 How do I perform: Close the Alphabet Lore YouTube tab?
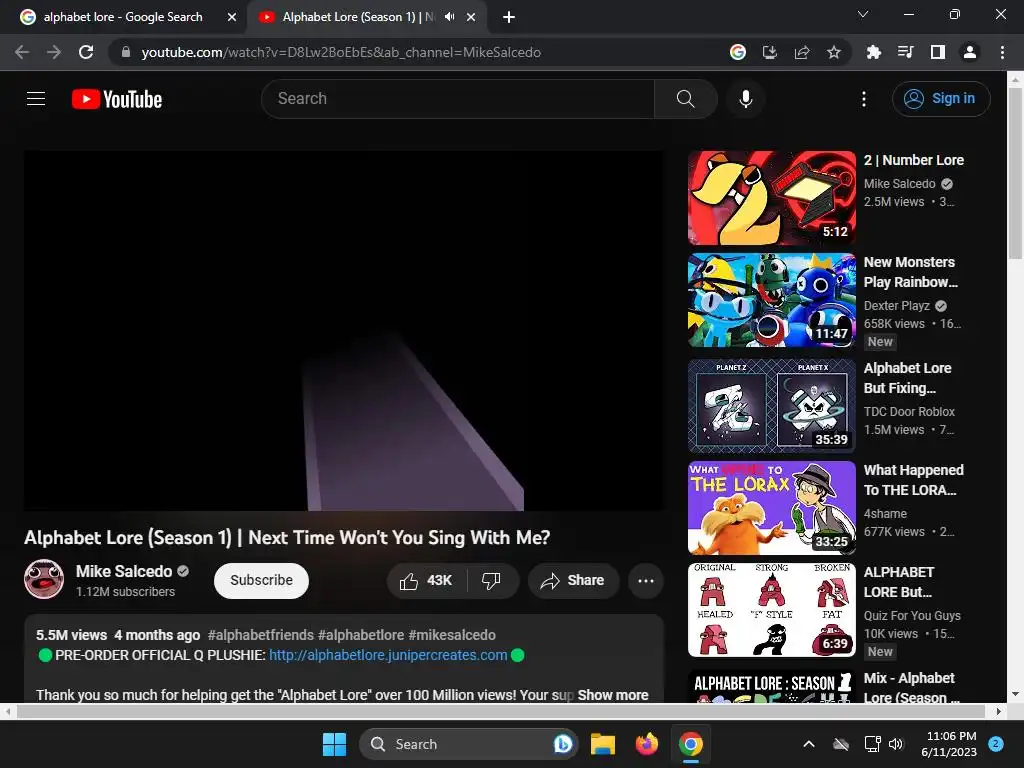471,18
